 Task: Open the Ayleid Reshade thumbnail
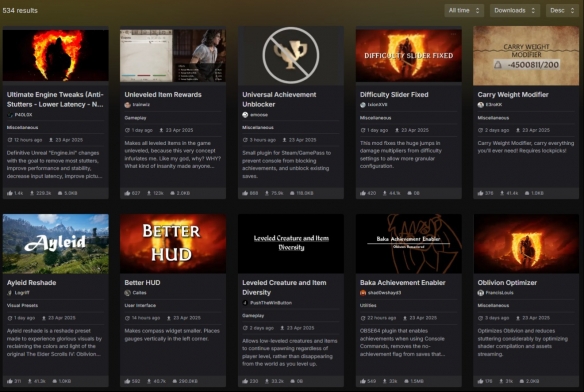[55, 243]
